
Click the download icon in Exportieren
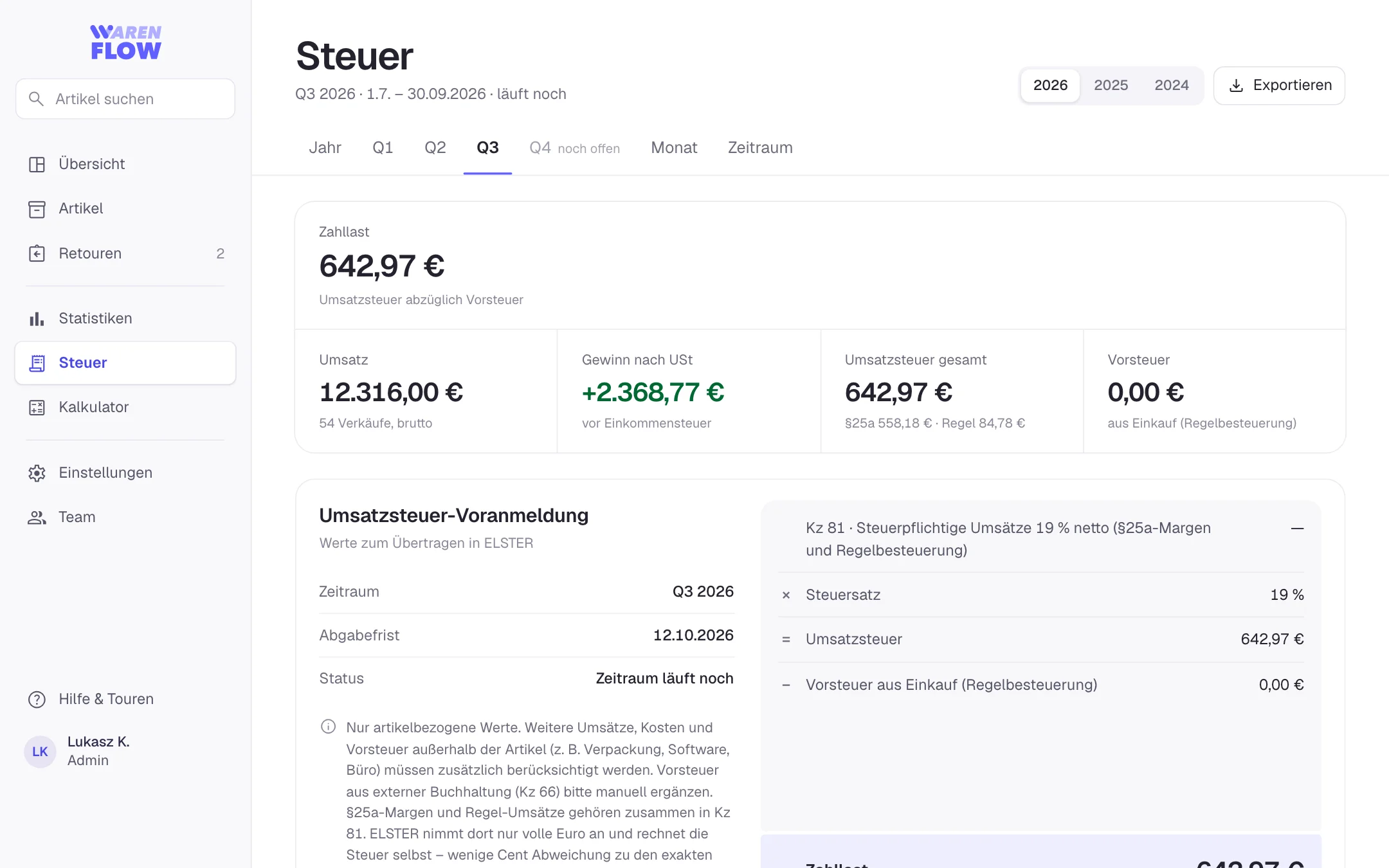point(1236,86)
